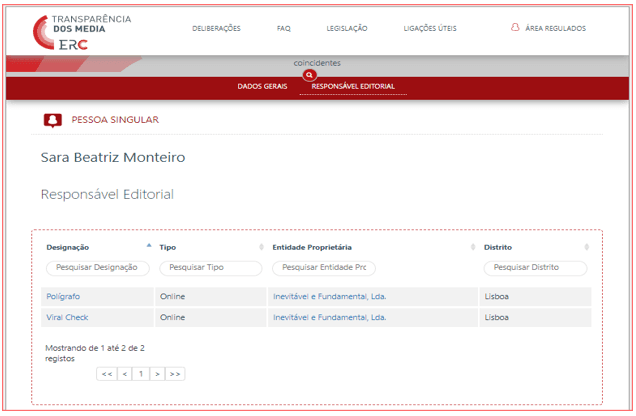This screenshot has height=416, width=636.
Task: Go to the last page with >> button
Action: click(x=175, y=374)
